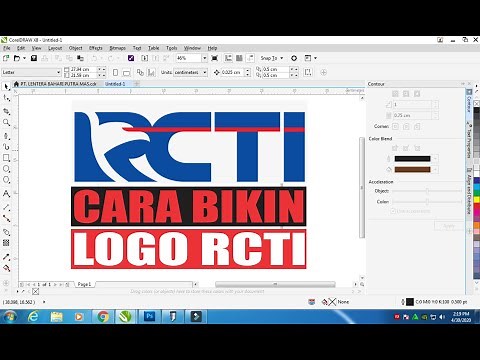
Task: Create a new document from the toolbar
Action: point(6,58)
